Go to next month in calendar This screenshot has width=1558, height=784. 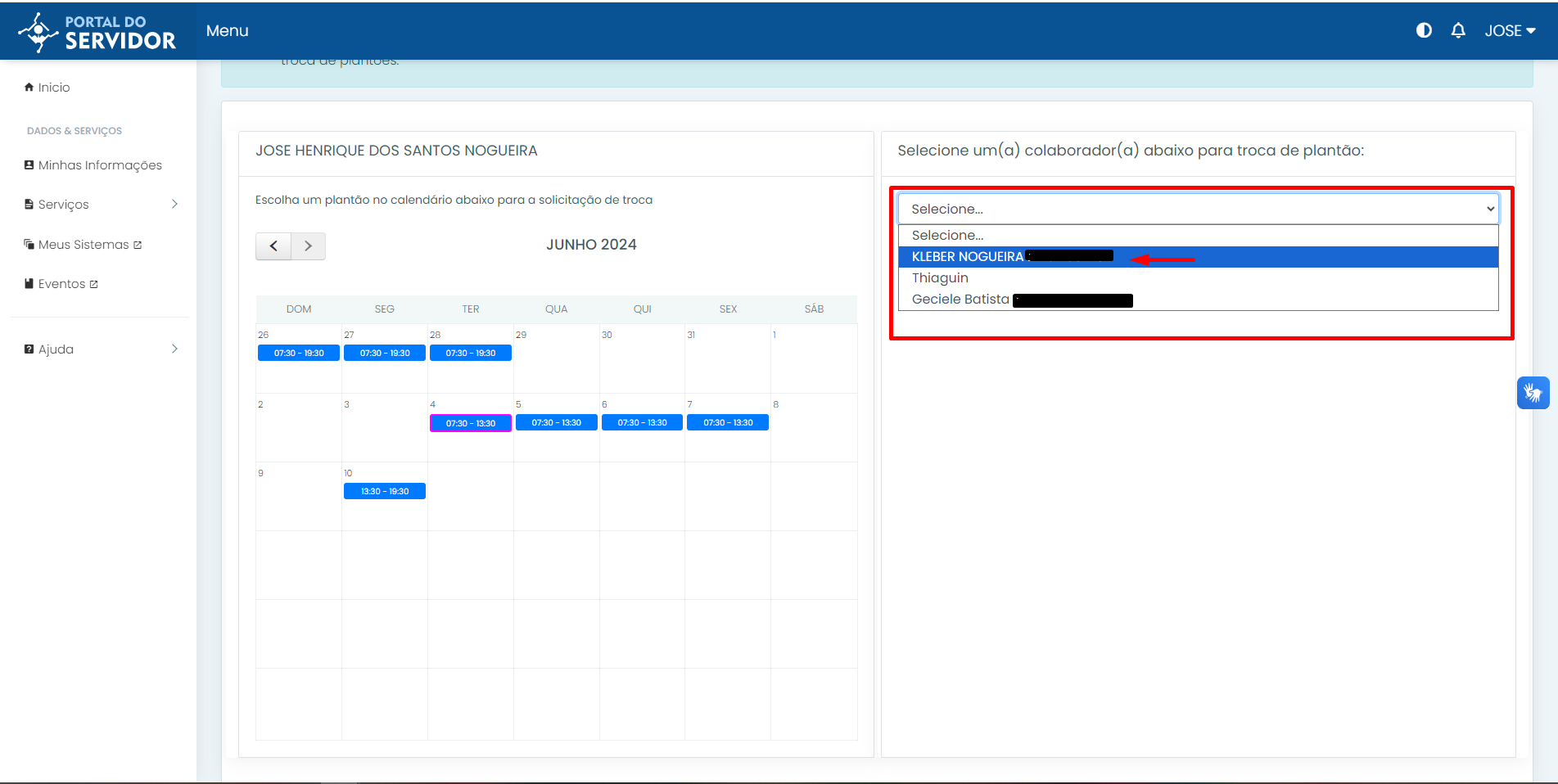(308, 246)
